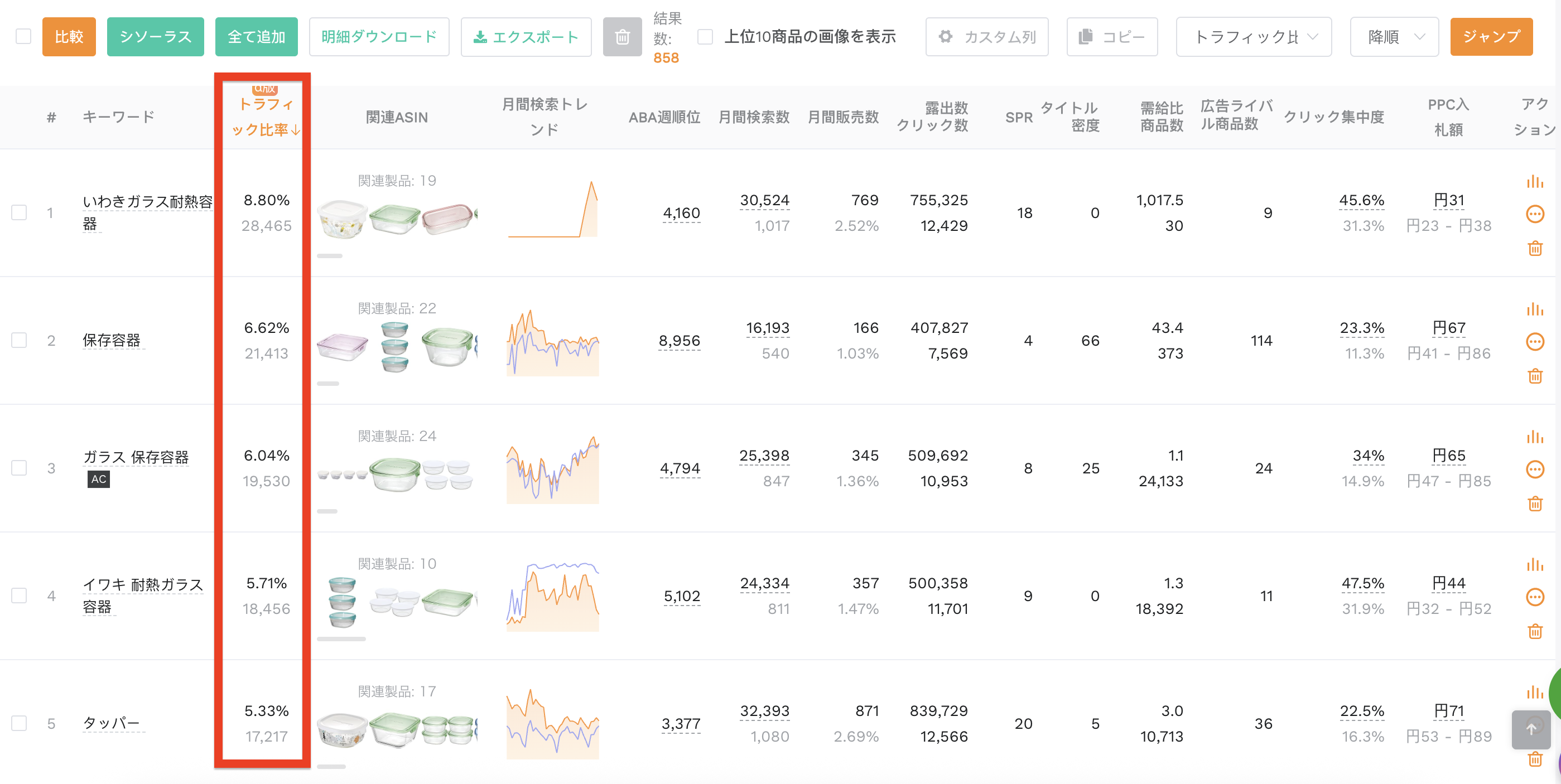Viewport: 1561px width, 784px height.
Task: Open bar chart for タッパー row
Action: (1534, 693)
